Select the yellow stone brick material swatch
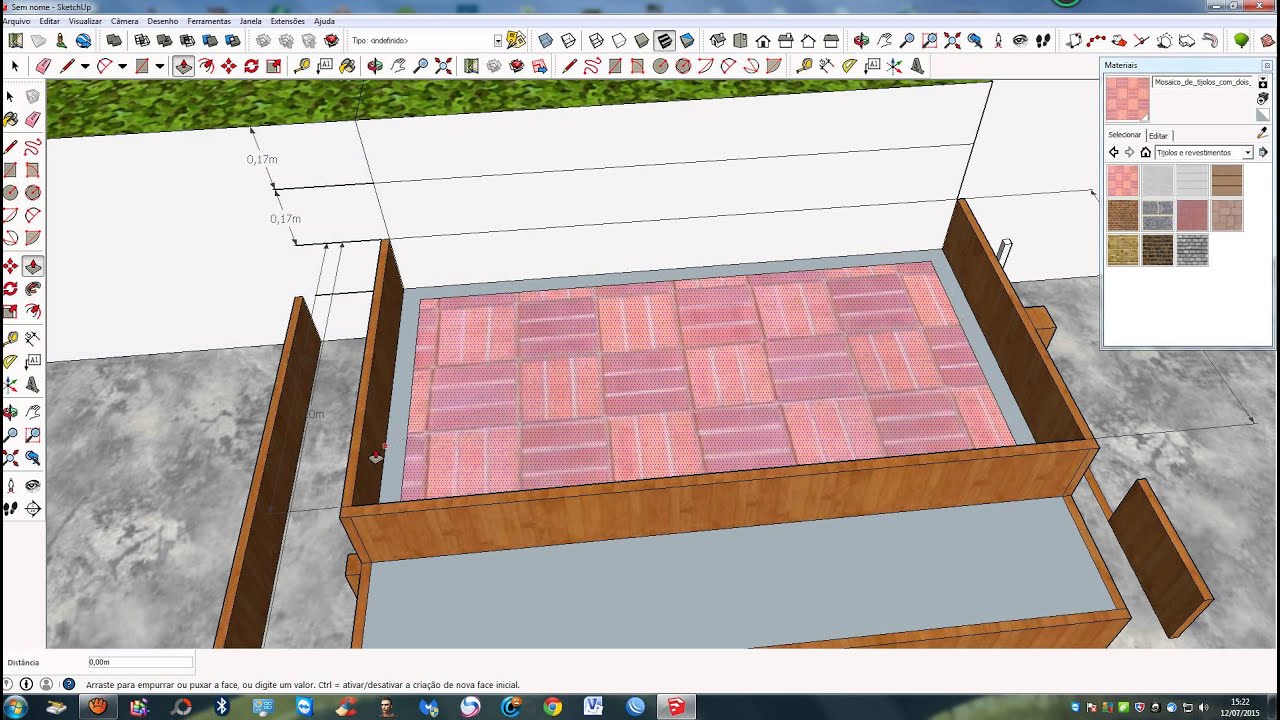The height and width of the screenshot is (720, 1280). click(x=1123, y=250)
